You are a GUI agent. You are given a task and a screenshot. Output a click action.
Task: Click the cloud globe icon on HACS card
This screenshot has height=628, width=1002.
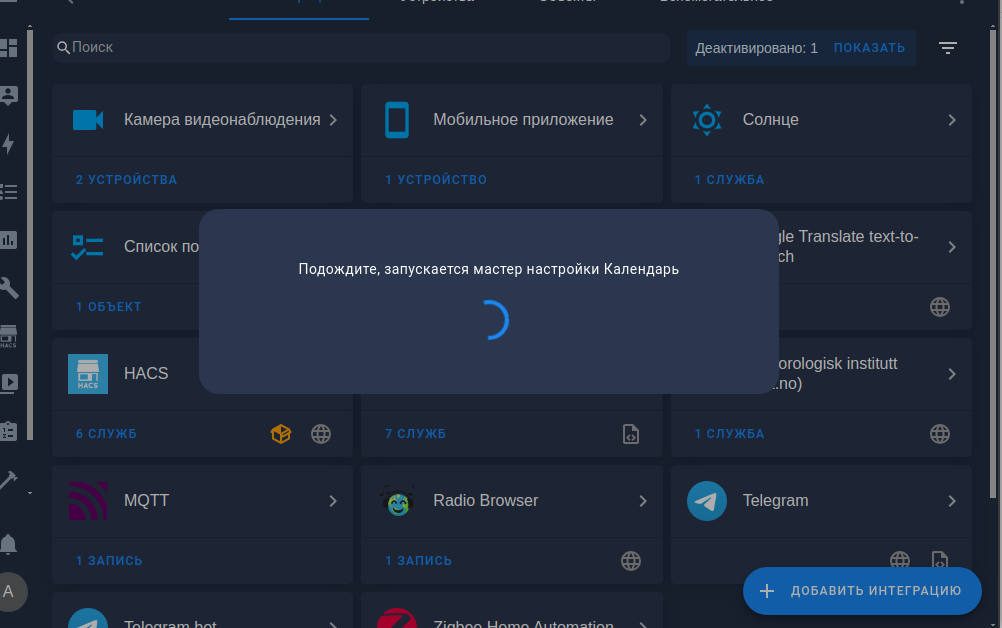(321, 434)
